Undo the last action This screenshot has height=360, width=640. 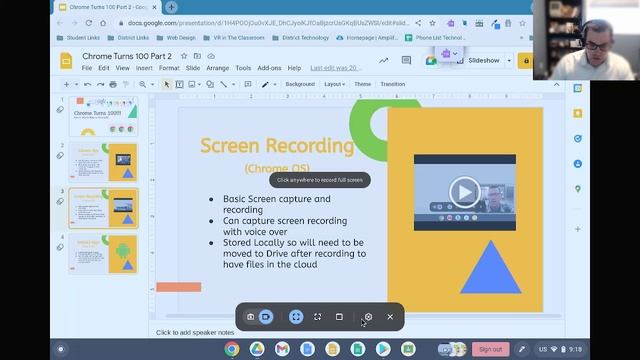click(87, 84)
